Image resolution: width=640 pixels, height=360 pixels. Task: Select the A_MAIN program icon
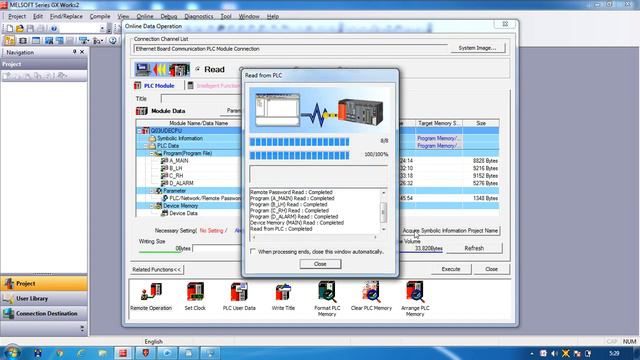tap(164, 160)
